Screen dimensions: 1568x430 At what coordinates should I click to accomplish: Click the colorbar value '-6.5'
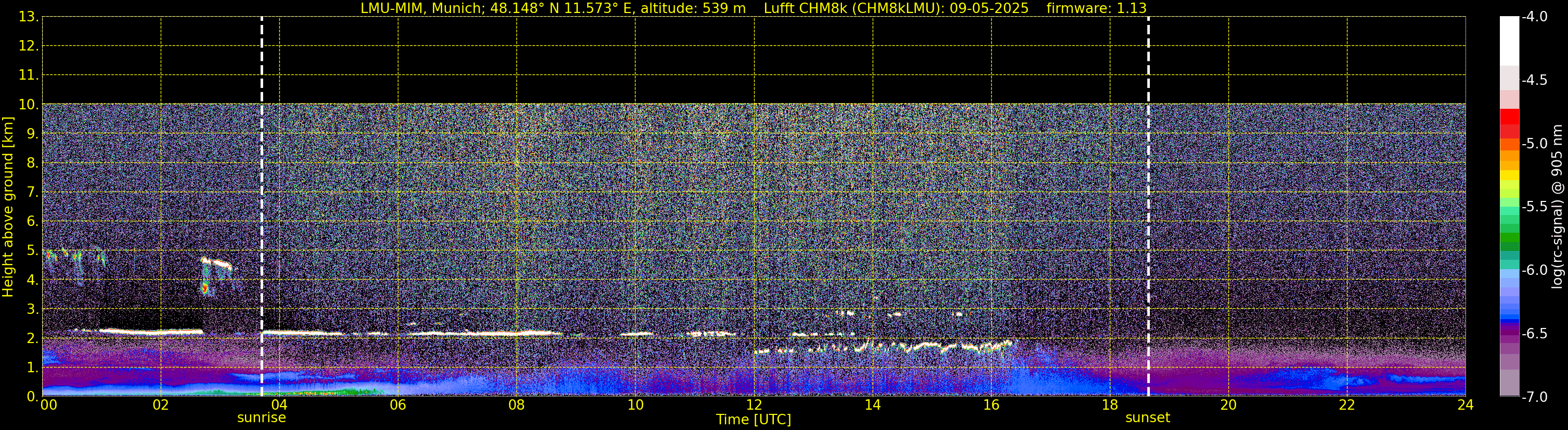1534,334
